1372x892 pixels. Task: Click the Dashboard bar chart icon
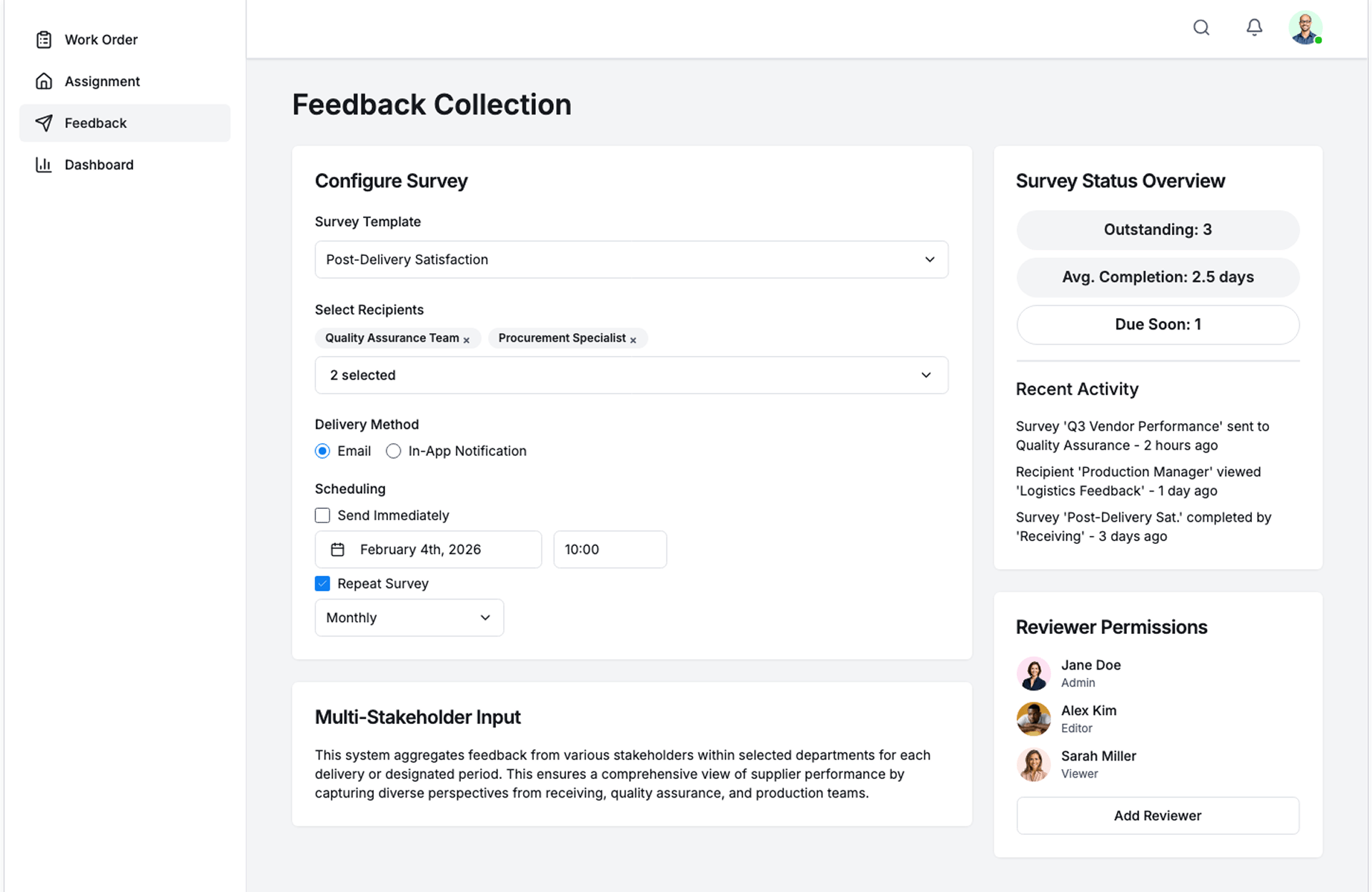click(x=44, y=165)
